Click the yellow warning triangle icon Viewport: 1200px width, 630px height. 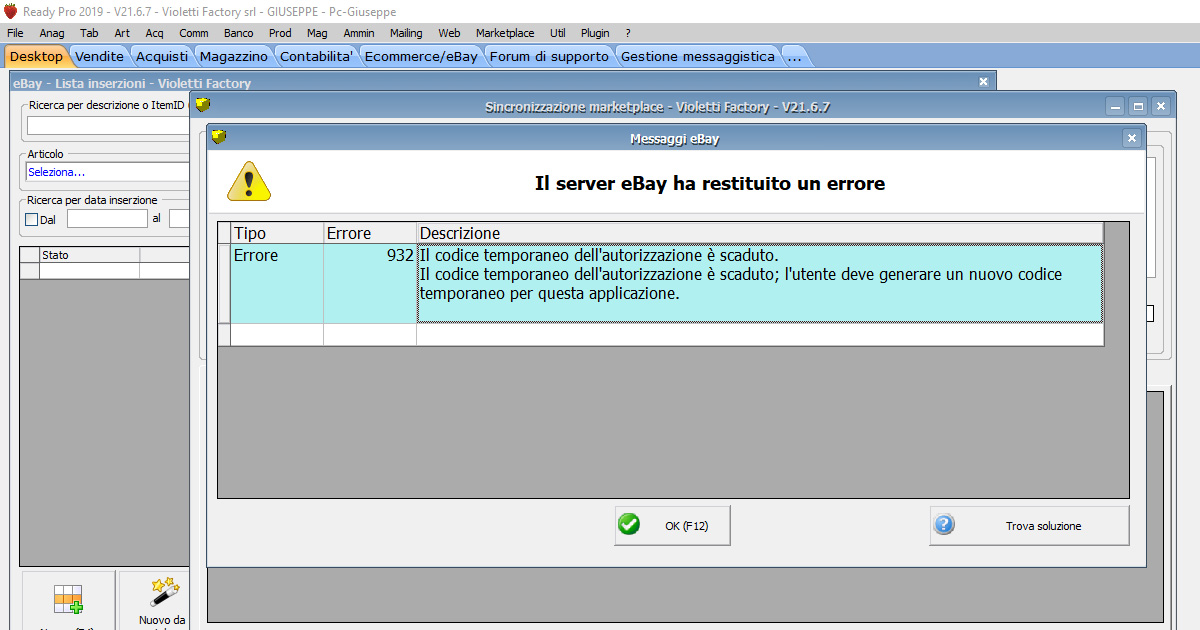coord(248,182)
